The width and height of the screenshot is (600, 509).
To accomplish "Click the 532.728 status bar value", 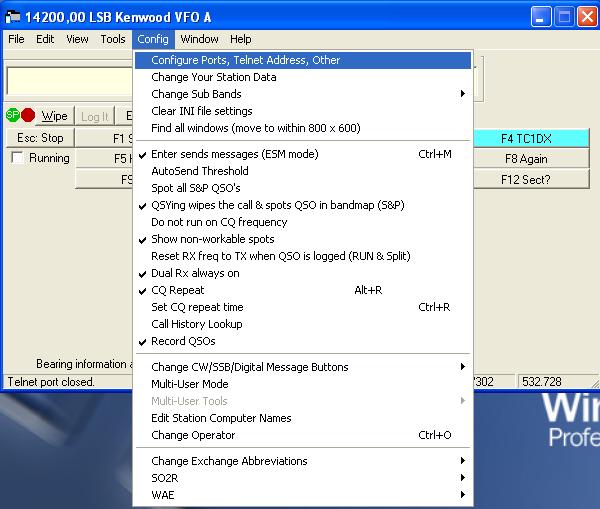I will tap(541, 382).
